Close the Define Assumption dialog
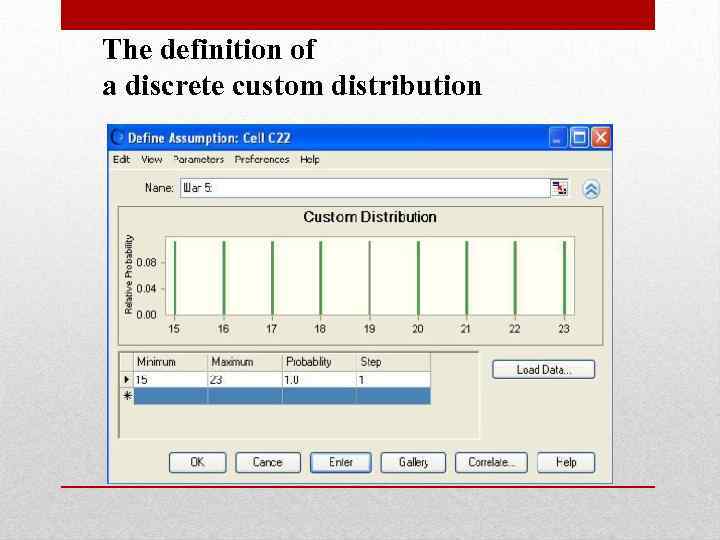Screen dimensions: 720x540 click(601, 137)
